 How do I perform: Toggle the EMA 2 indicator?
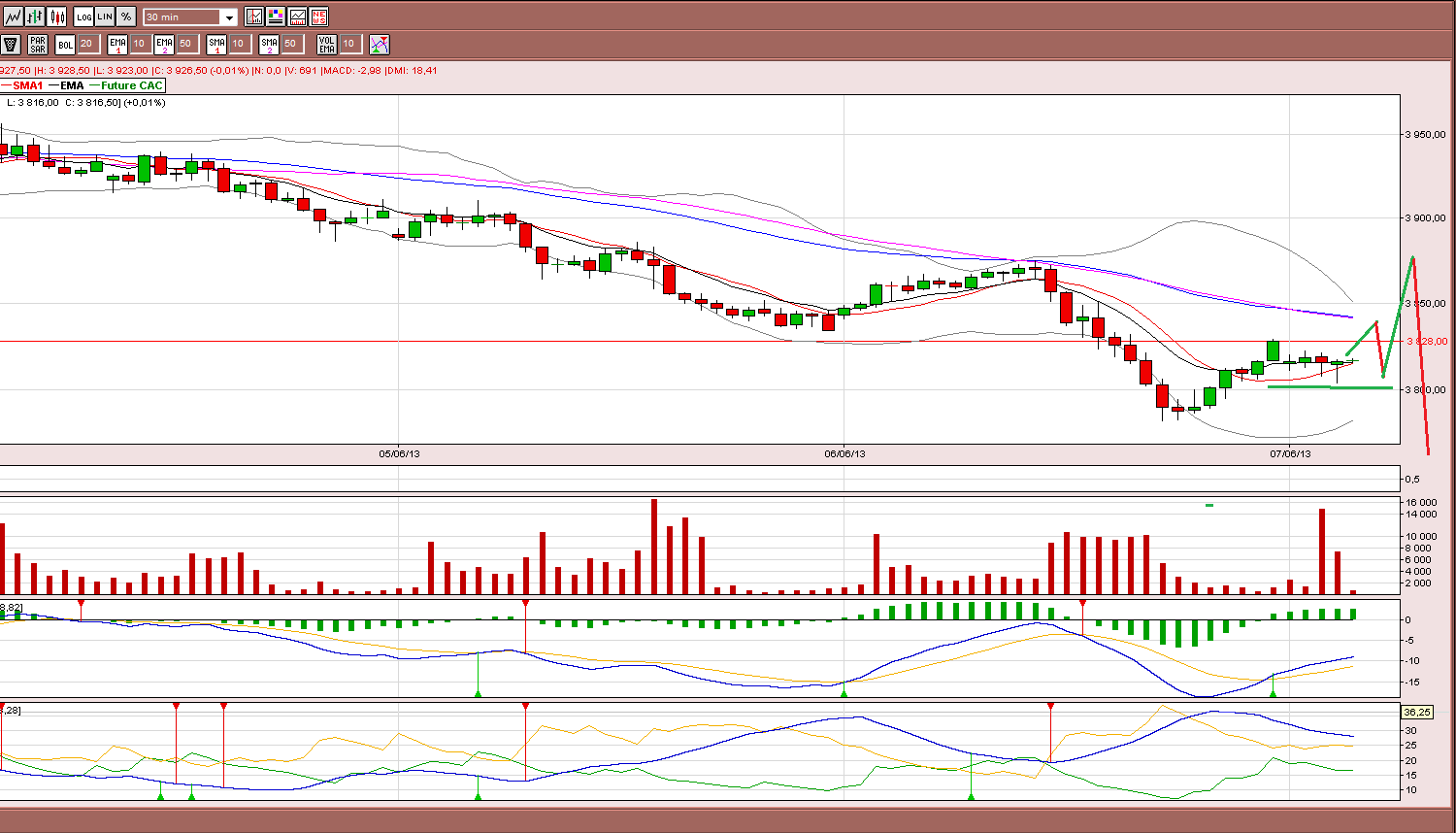pos(164,44)
